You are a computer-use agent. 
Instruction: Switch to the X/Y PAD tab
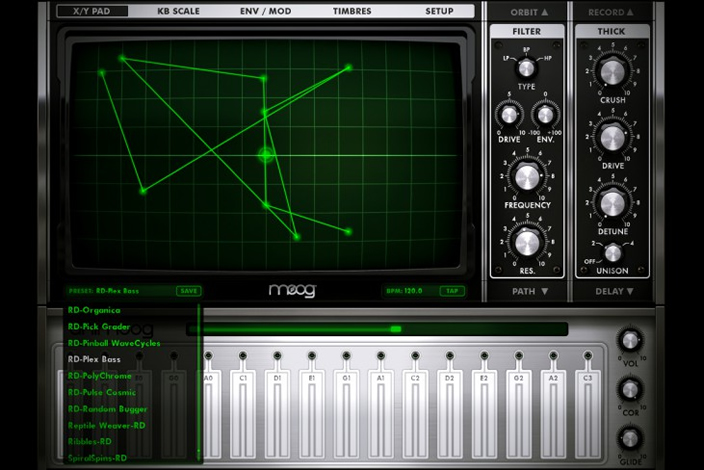pos(92,11)
